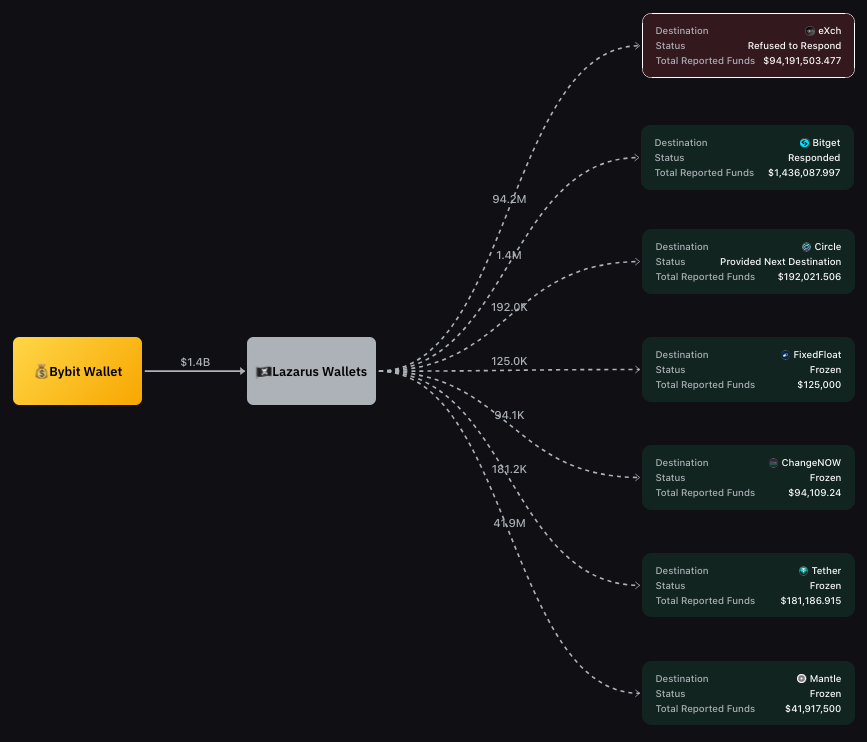Image resolution: width=867 pixels, height=742 pixels.
Task: Open the Mantle destination card
Action: tap(748, 693)
